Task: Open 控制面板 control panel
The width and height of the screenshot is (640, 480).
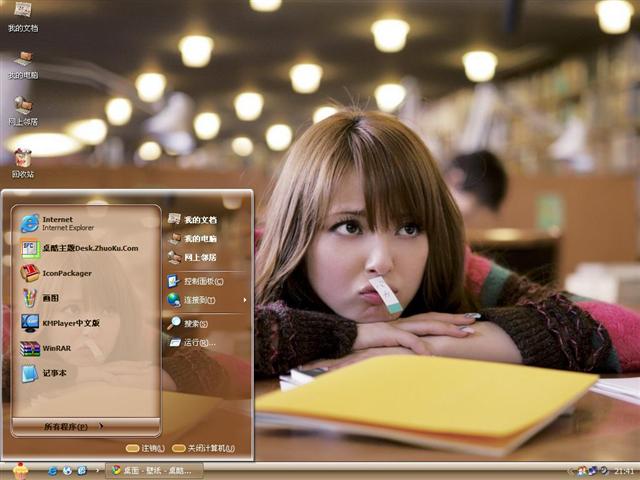Action: (x=196, y=281)
